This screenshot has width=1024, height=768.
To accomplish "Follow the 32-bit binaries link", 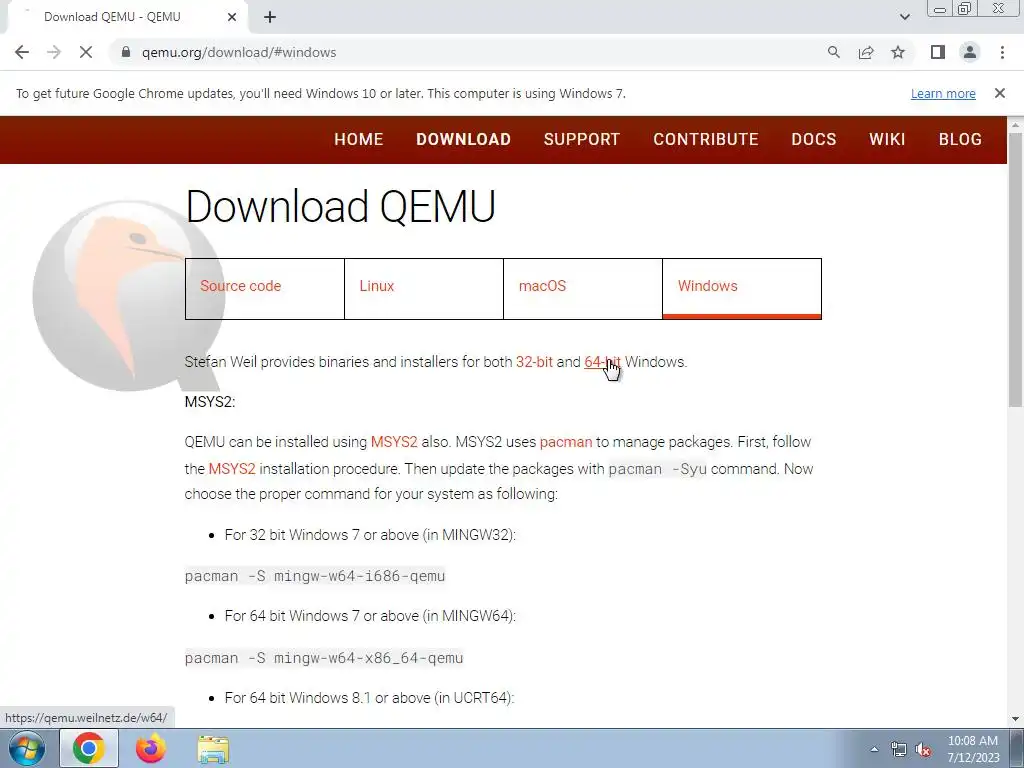I will (534, 362).
